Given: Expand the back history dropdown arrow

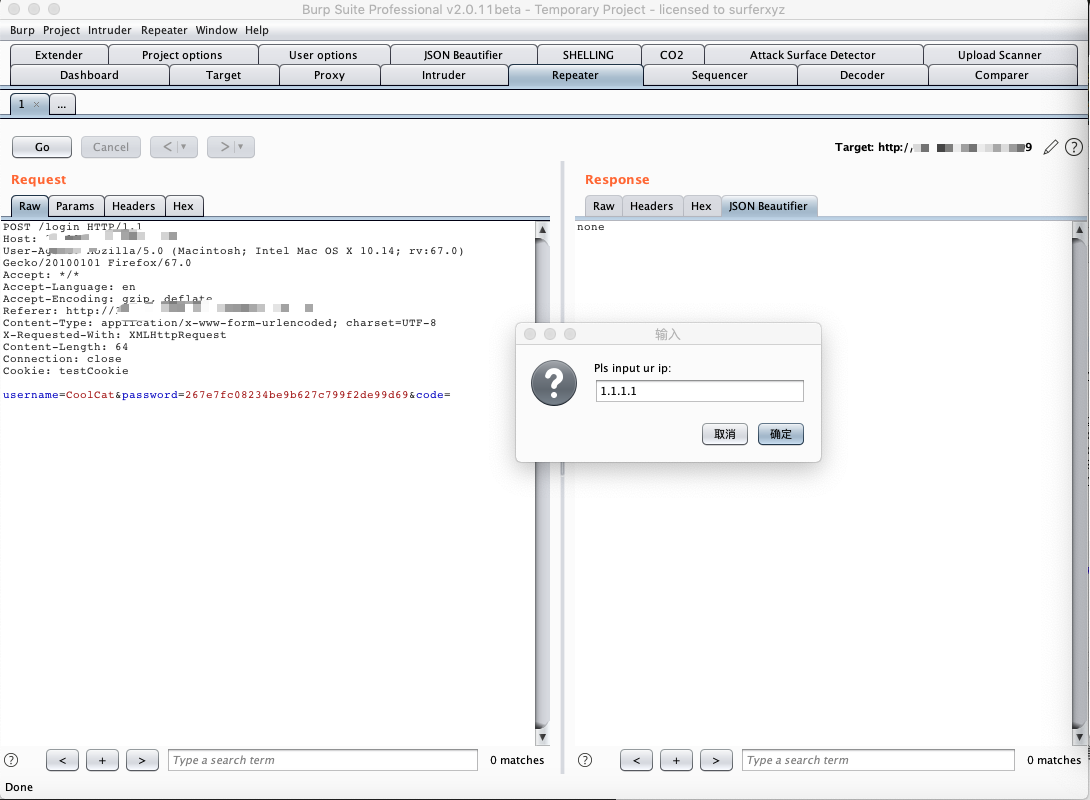Looking at the screenshot, I should point(184,147).
